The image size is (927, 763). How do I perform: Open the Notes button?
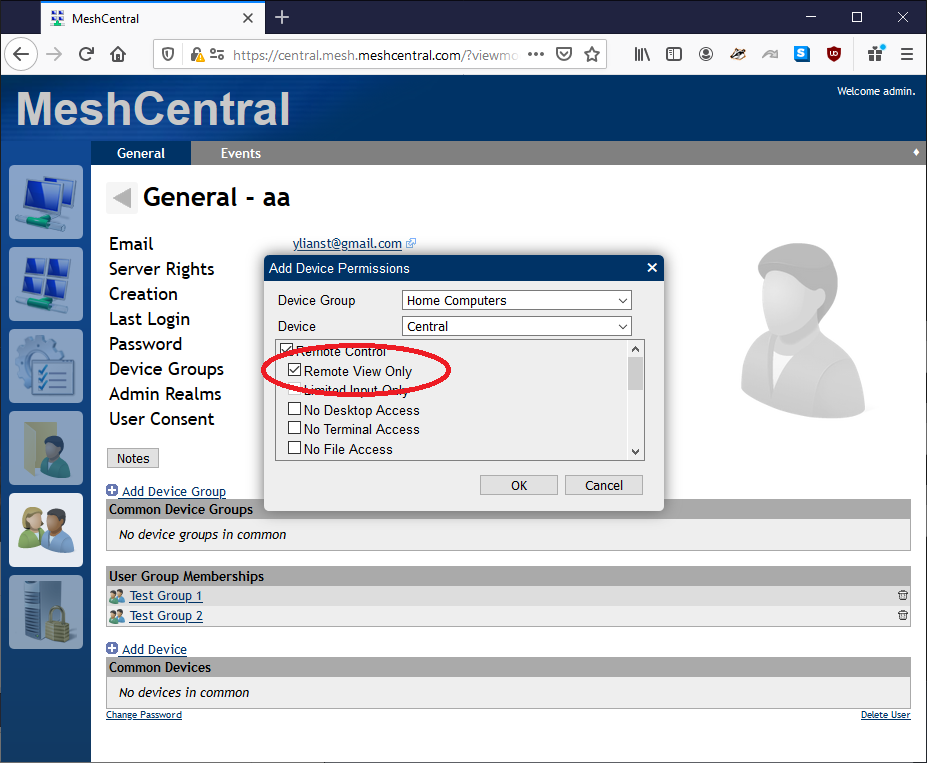click(133, 458)
